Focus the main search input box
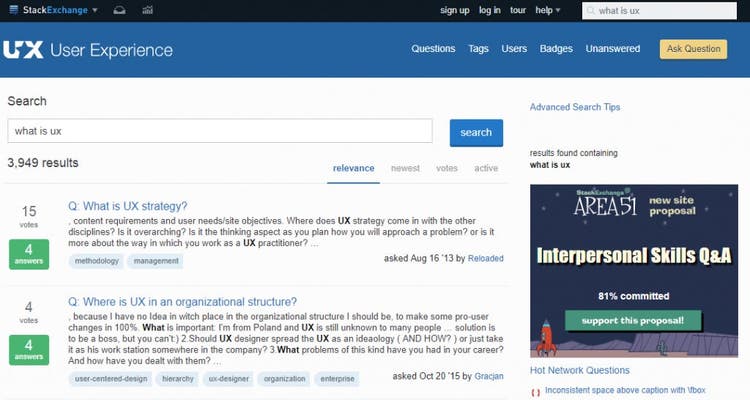 click(220, 131)
